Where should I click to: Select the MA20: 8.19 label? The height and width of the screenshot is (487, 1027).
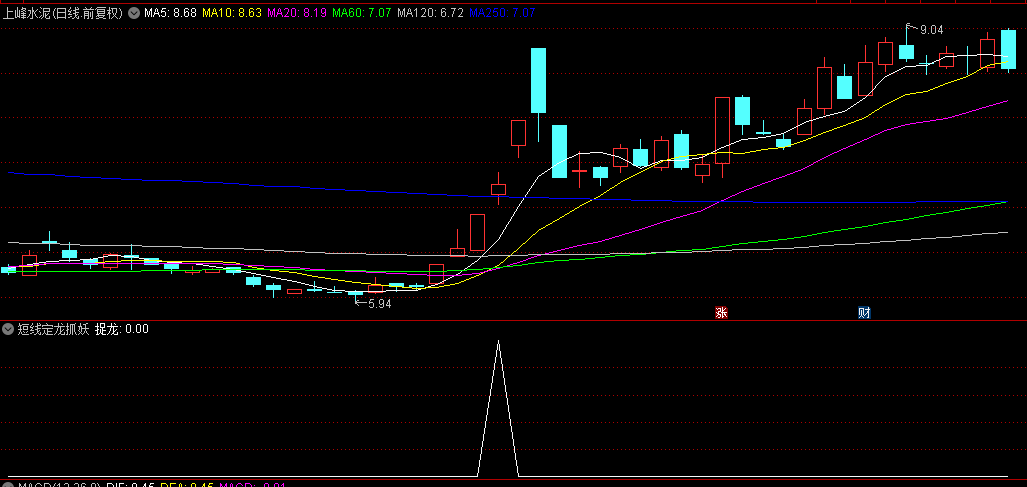point(297,12)
